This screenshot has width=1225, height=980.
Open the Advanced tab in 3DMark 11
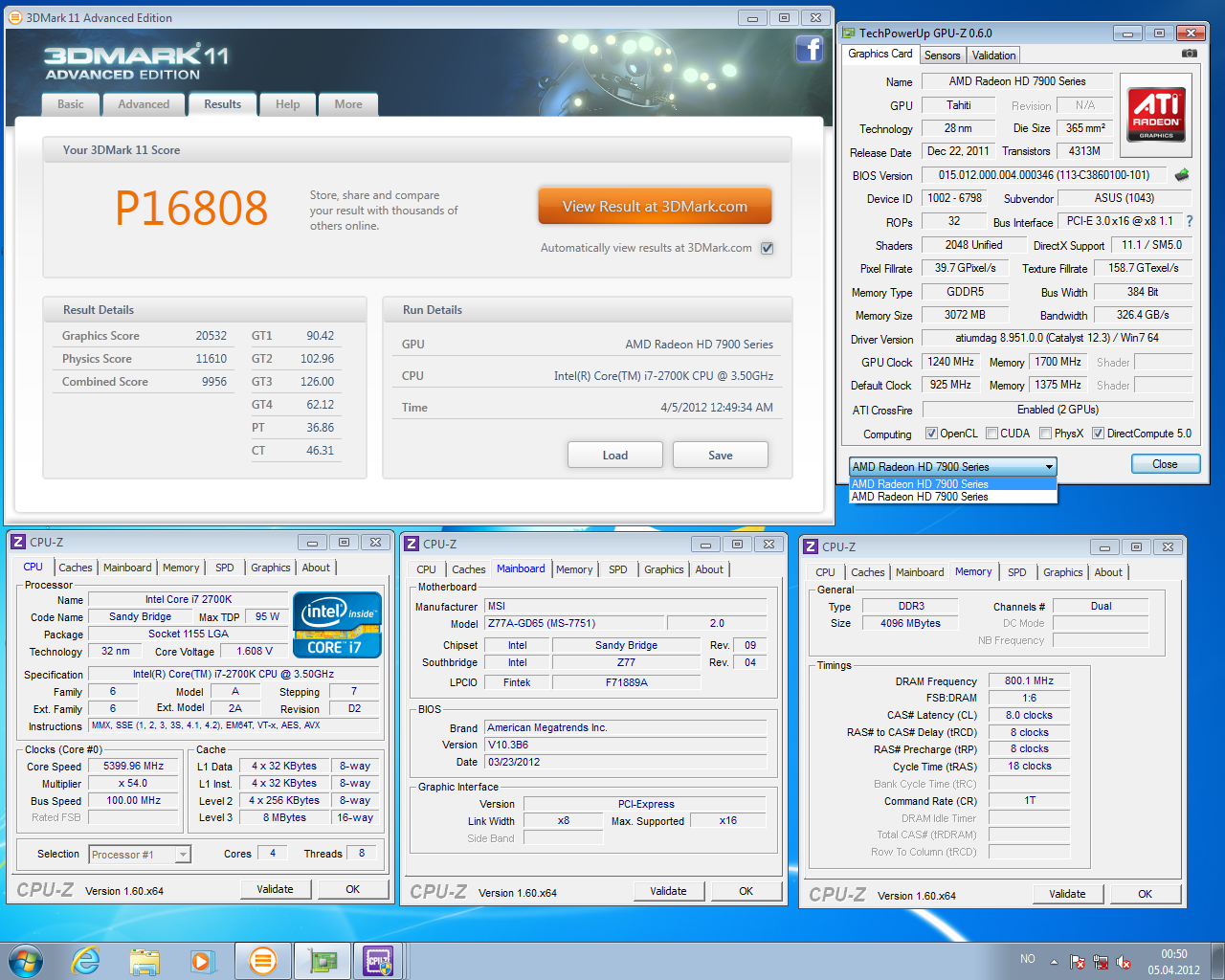[144, 104]
